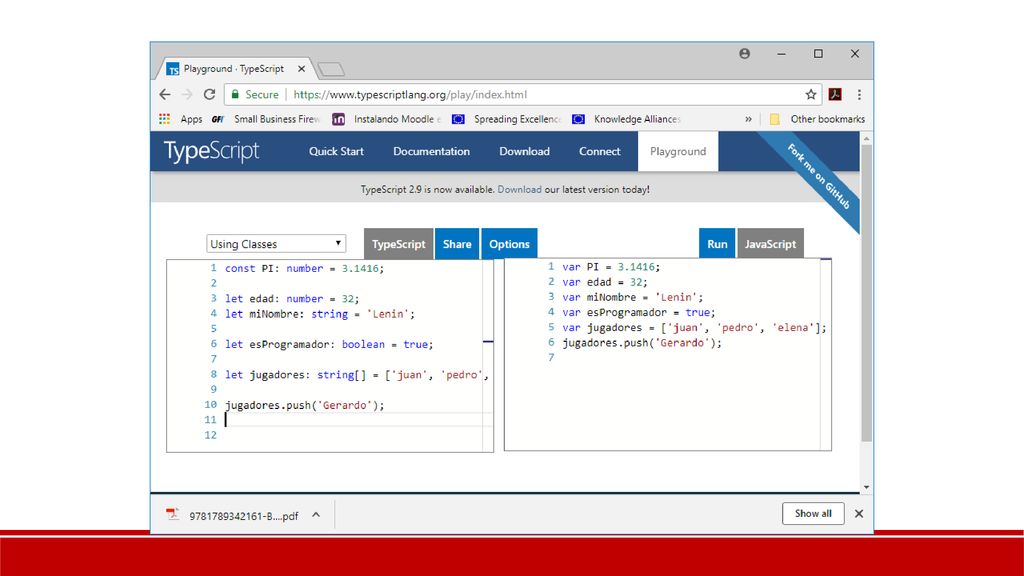
Task: Click the 'let jugadores: string[]' line
Action: [x=357, y=375]
